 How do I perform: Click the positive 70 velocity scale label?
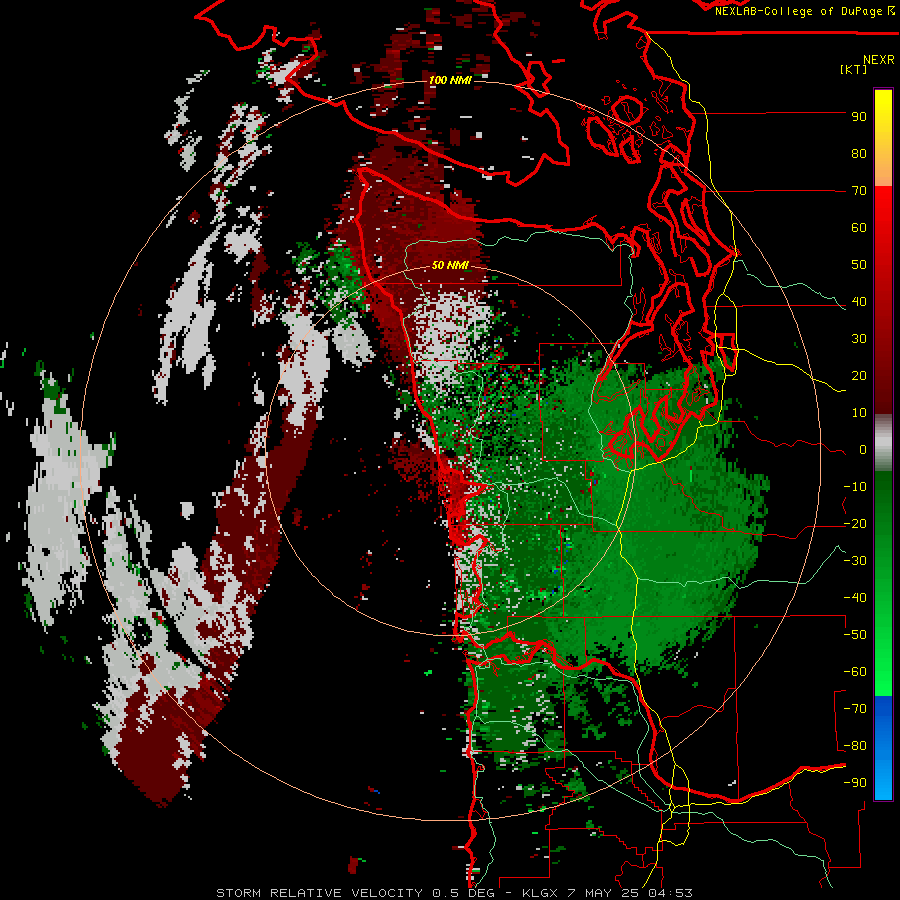click(859, 191)
